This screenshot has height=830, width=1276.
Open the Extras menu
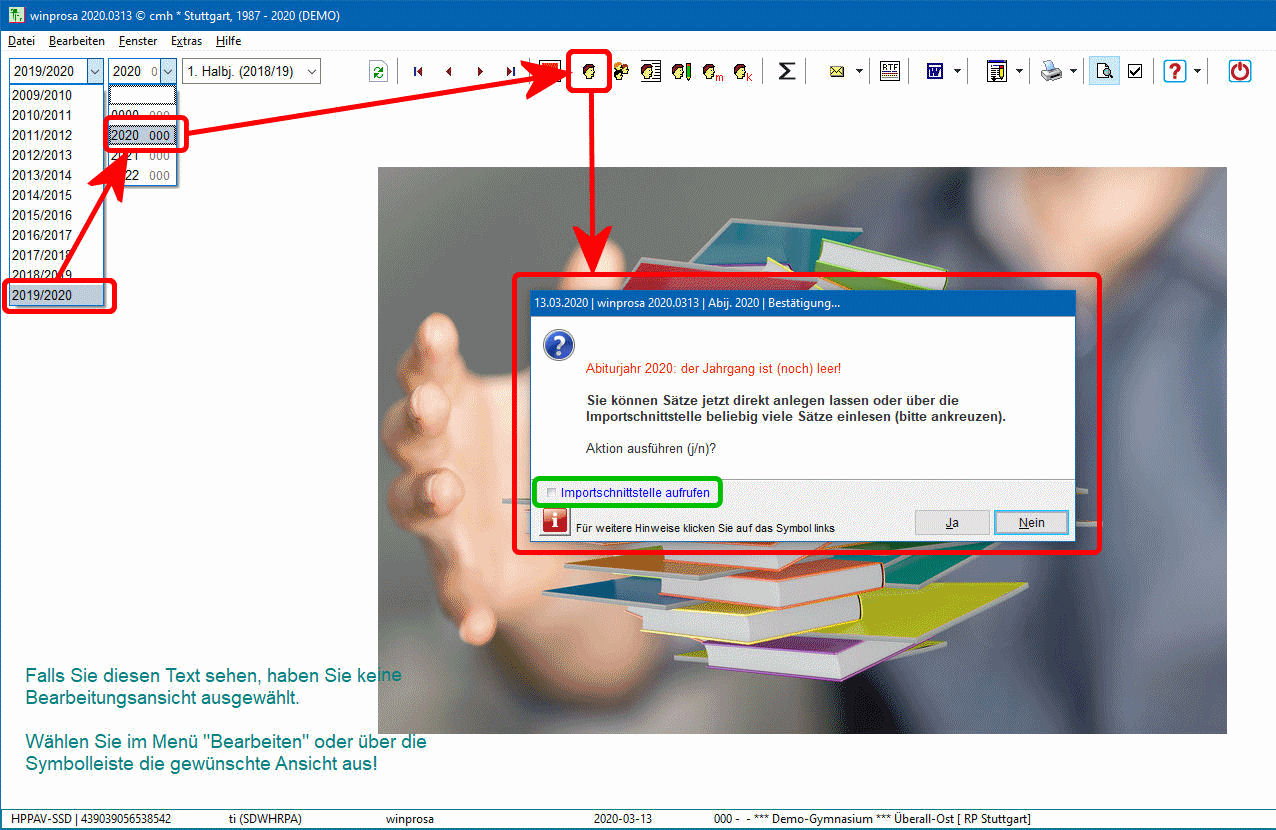[x=186, y=41]
